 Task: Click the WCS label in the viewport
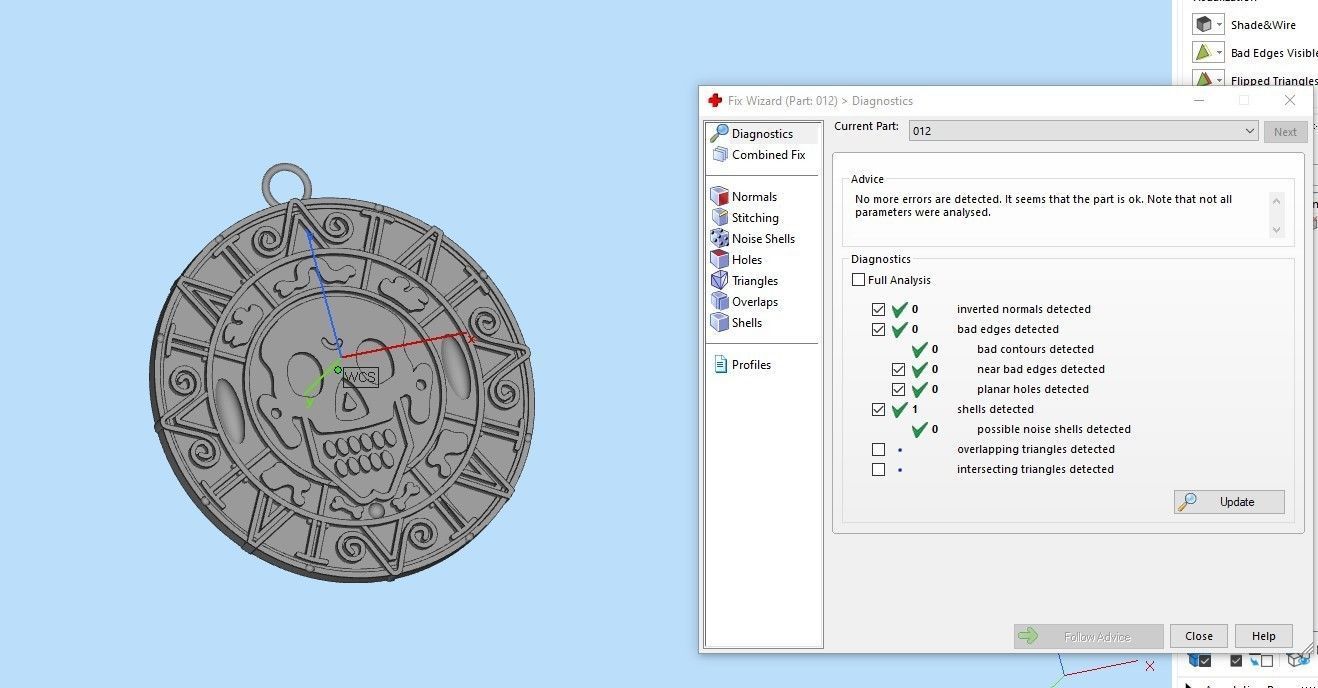coord(360,377)
